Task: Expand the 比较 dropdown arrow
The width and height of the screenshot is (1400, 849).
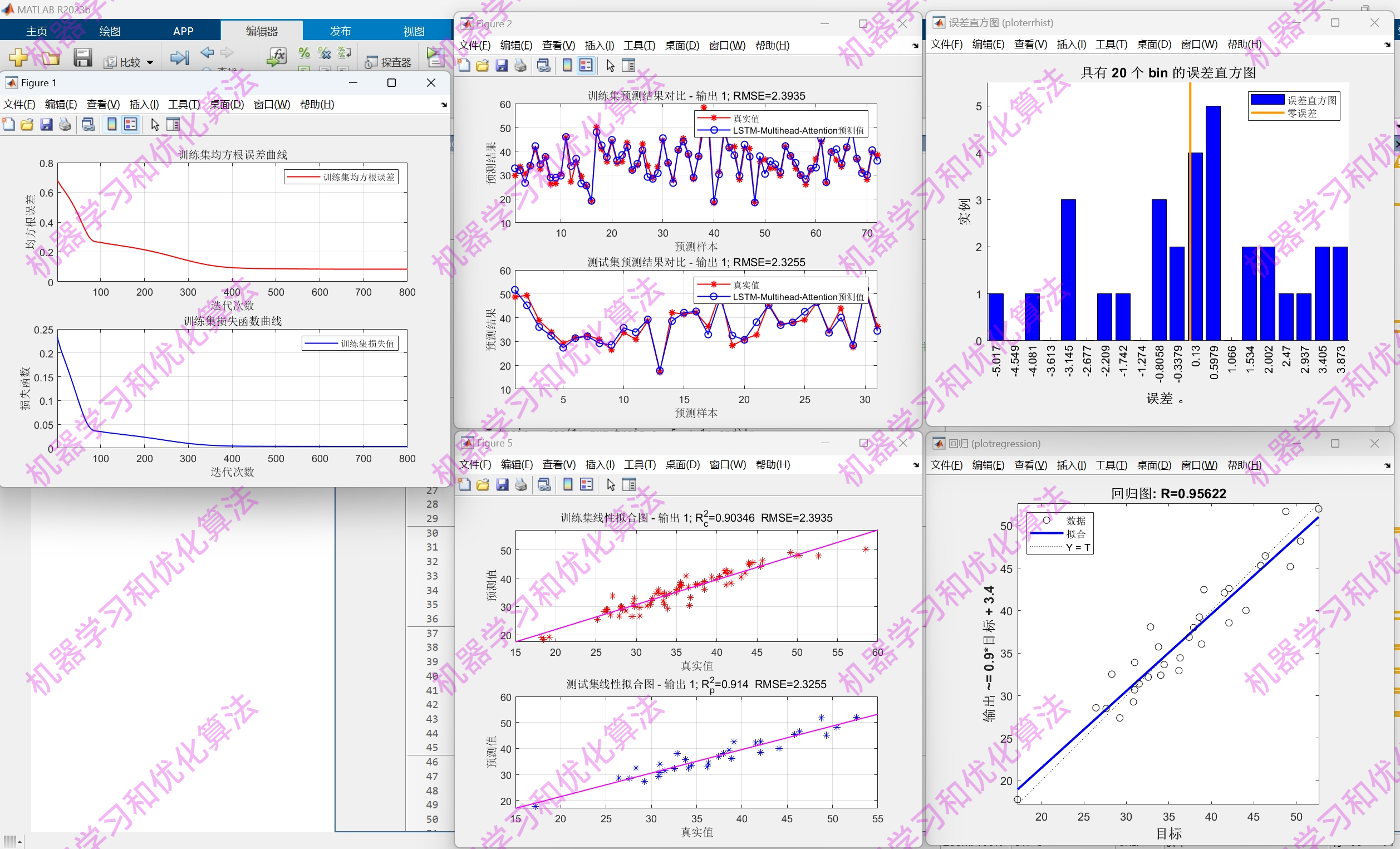Action: pos(150,62)
